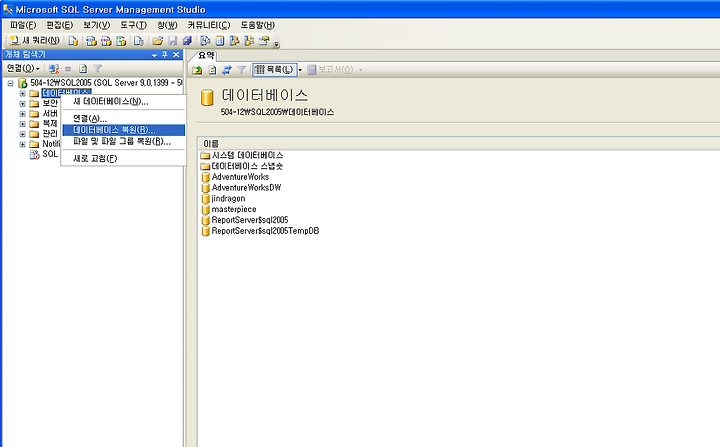720x447 pixels.
Task: Click the Refresh icon in Object Explorer
Action: pyautogui.click(x=83, y=69)
